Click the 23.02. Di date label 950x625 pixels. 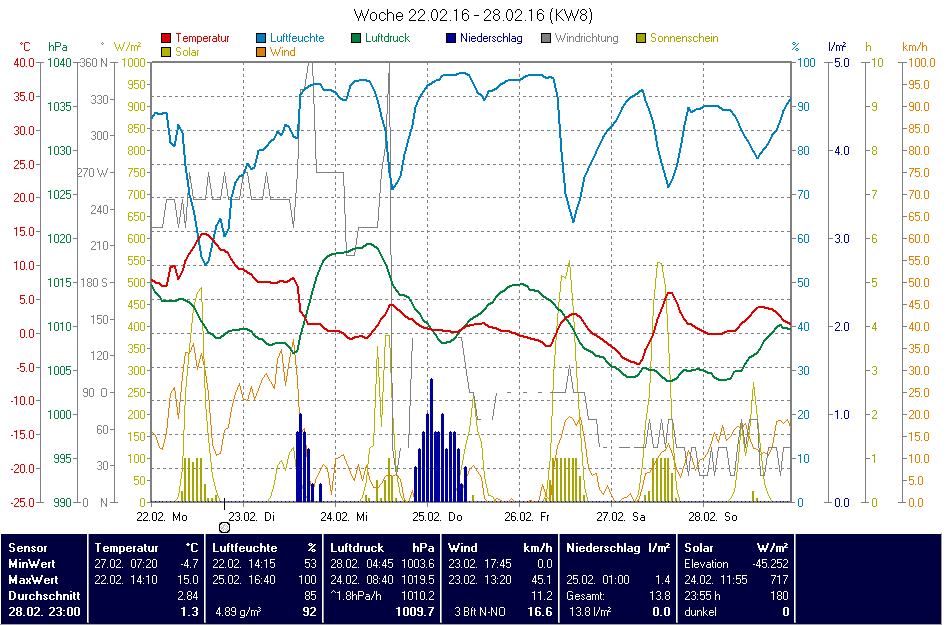coord(251,517)
